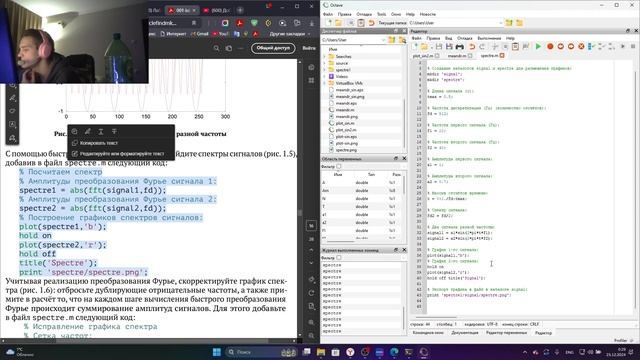This screenshot has height=360, width=640.
Task: Redo edit in editor toolbar
Action: click(482, 47)
